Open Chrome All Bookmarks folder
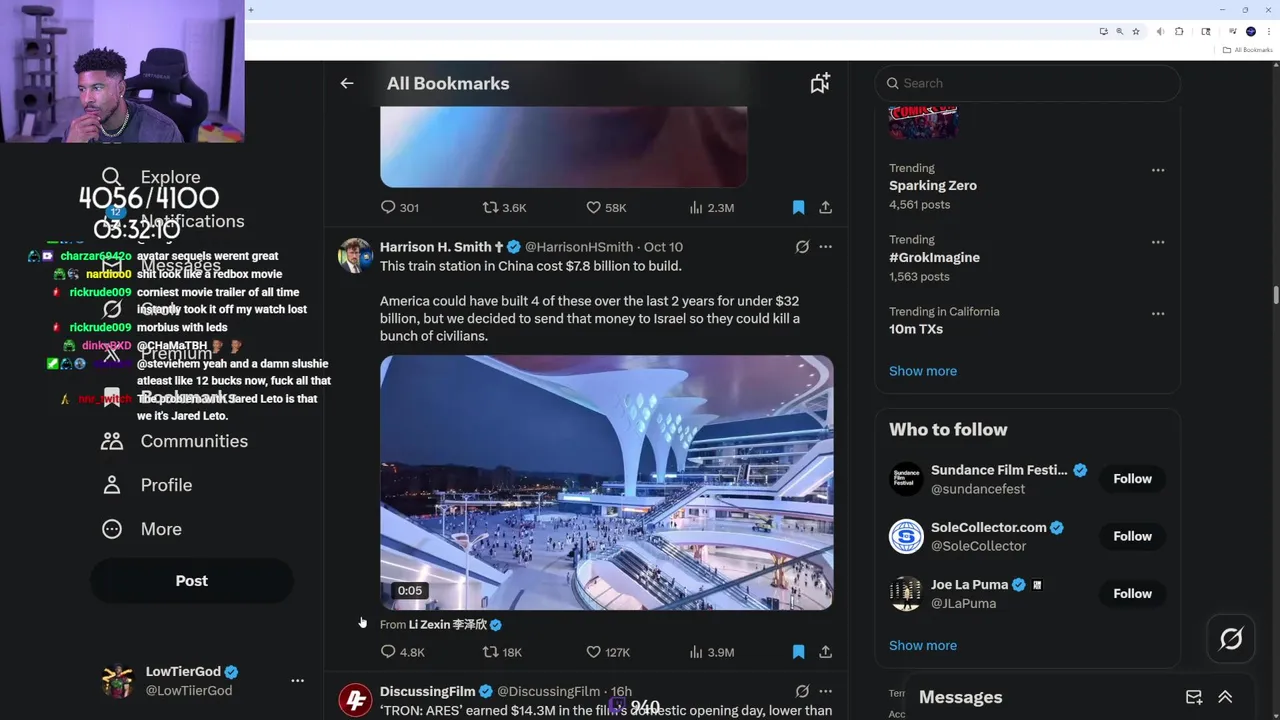1280x720 pixels. 1248,50
